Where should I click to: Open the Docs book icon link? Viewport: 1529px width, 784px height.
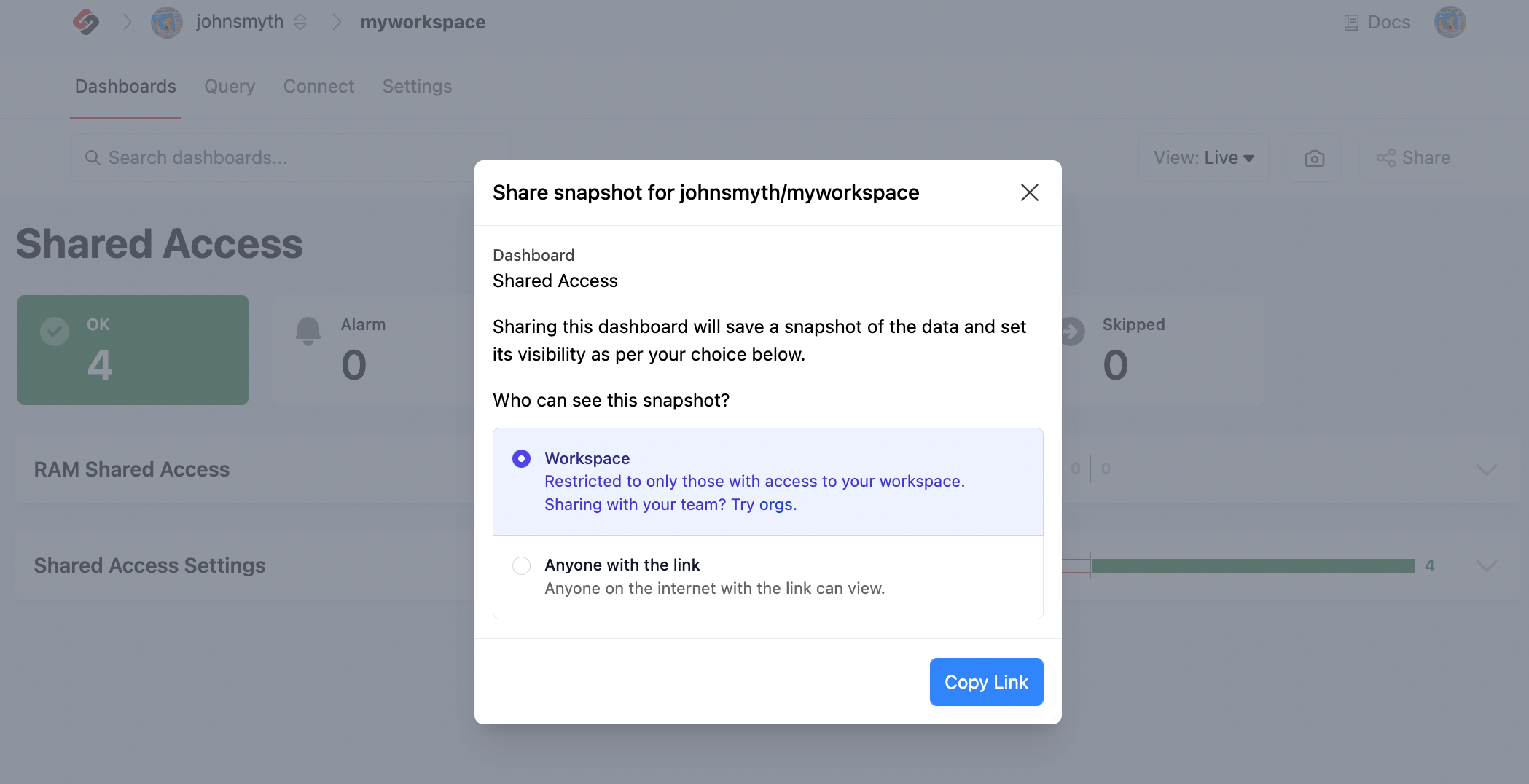coord(1351,23)
